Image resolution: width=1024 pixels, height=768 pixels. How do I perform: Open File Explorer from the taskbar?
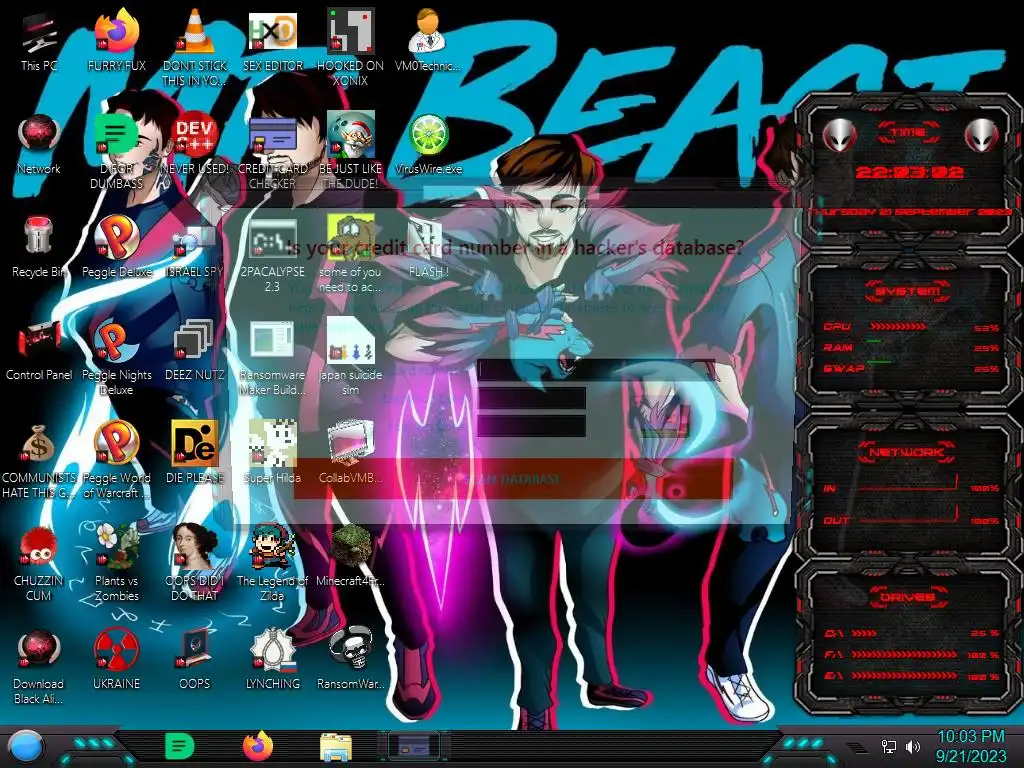pos(336,748)
